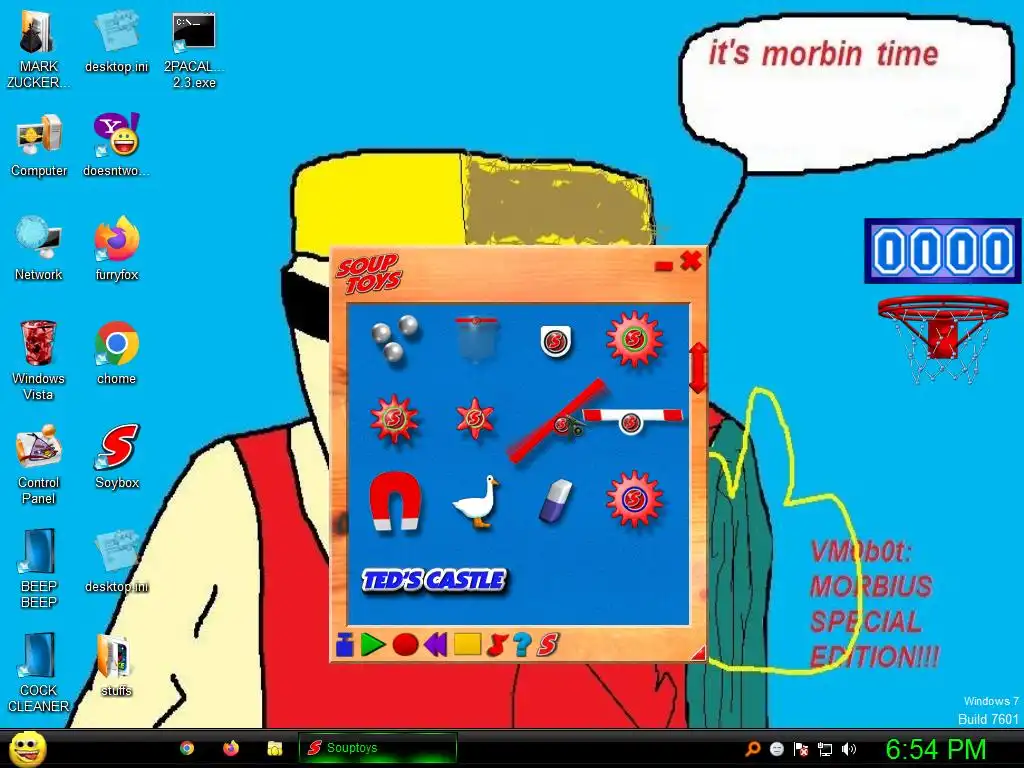Image resolution: width=1024 pixels, height=768 pixels.
Task: Select the blue-ringed large gear in bottom row
Action: [x=634, y=500]
